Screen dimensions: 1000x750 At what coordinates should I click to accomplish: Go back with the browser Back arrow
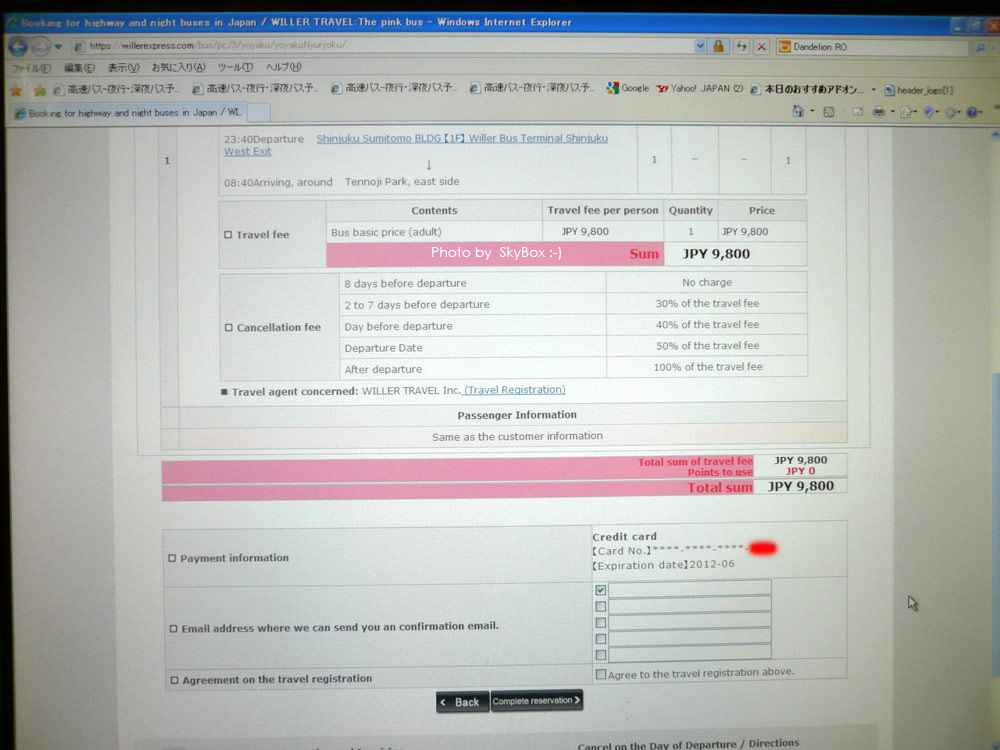(17, 47)
